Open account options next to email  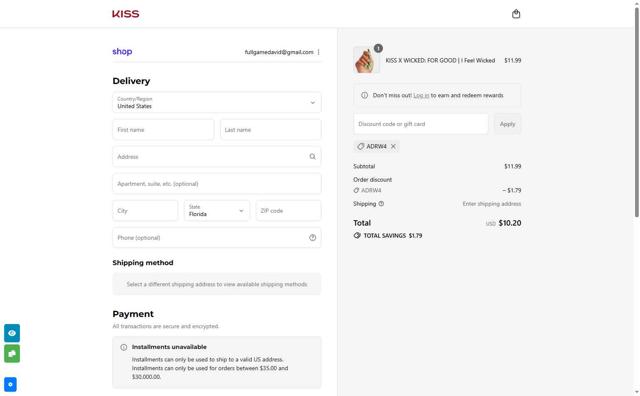(x=318, y=52)
